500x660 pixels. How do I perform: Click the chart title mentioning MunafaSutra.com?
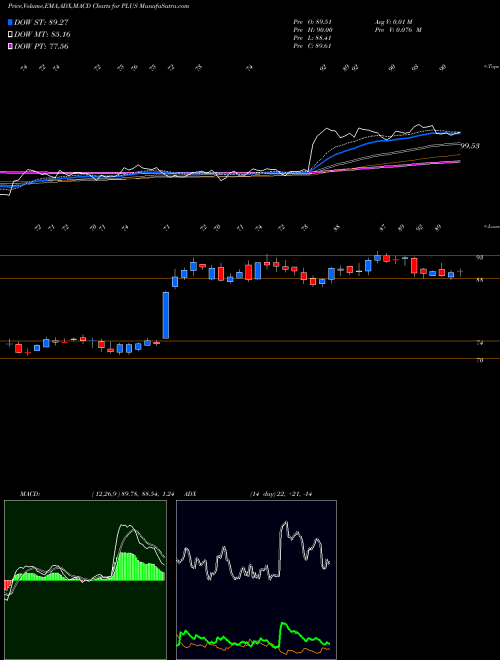(x=98, y=6)
